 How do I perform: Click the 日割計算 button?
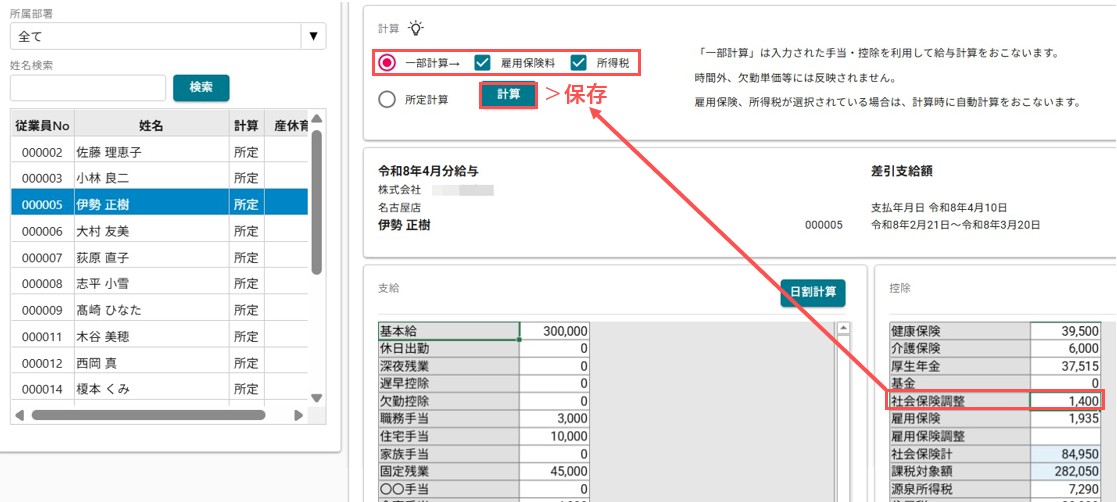click(813, 293)
